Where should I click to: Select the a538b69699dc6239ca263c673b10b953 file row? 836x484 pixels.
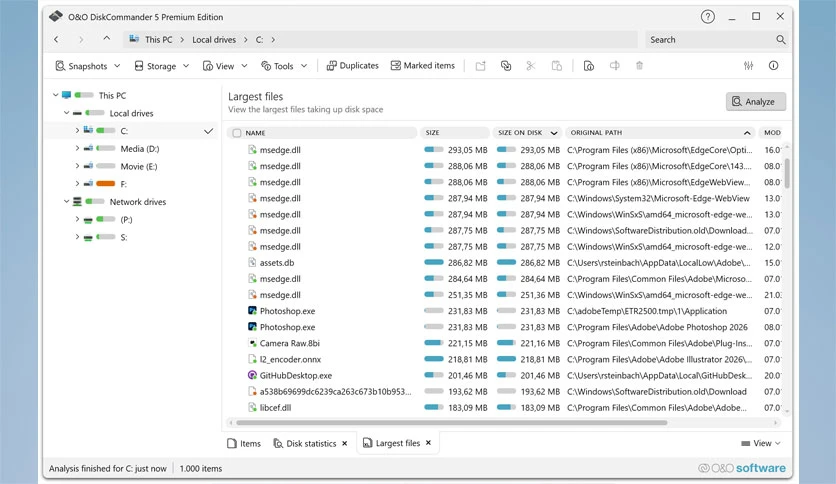pyautogui.click(x=504, y=391)
